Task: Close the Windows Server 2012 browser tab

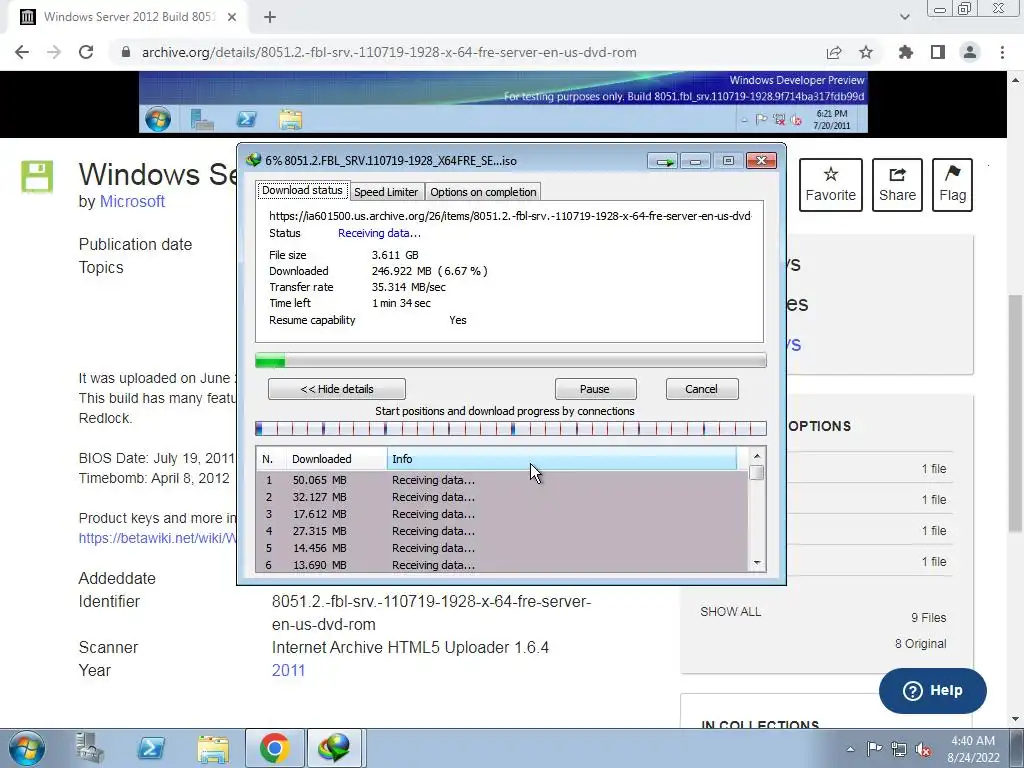Action: point(232,17)
